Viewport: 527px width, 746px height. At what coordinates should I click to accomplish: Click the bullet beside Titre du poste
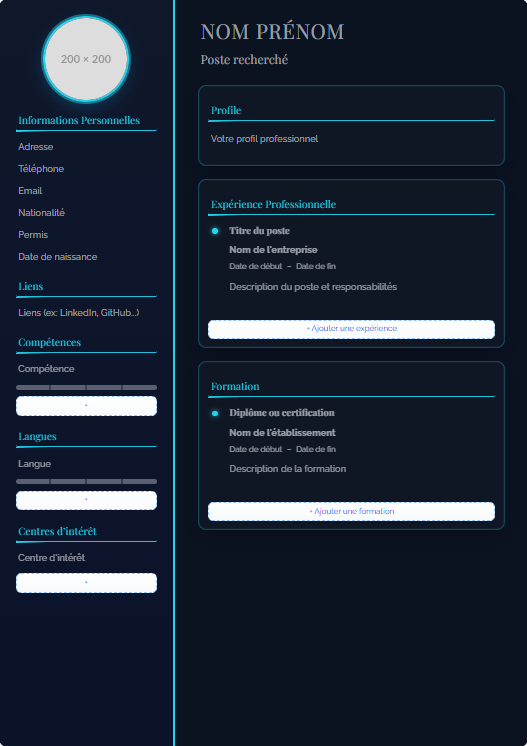(215, 231)
